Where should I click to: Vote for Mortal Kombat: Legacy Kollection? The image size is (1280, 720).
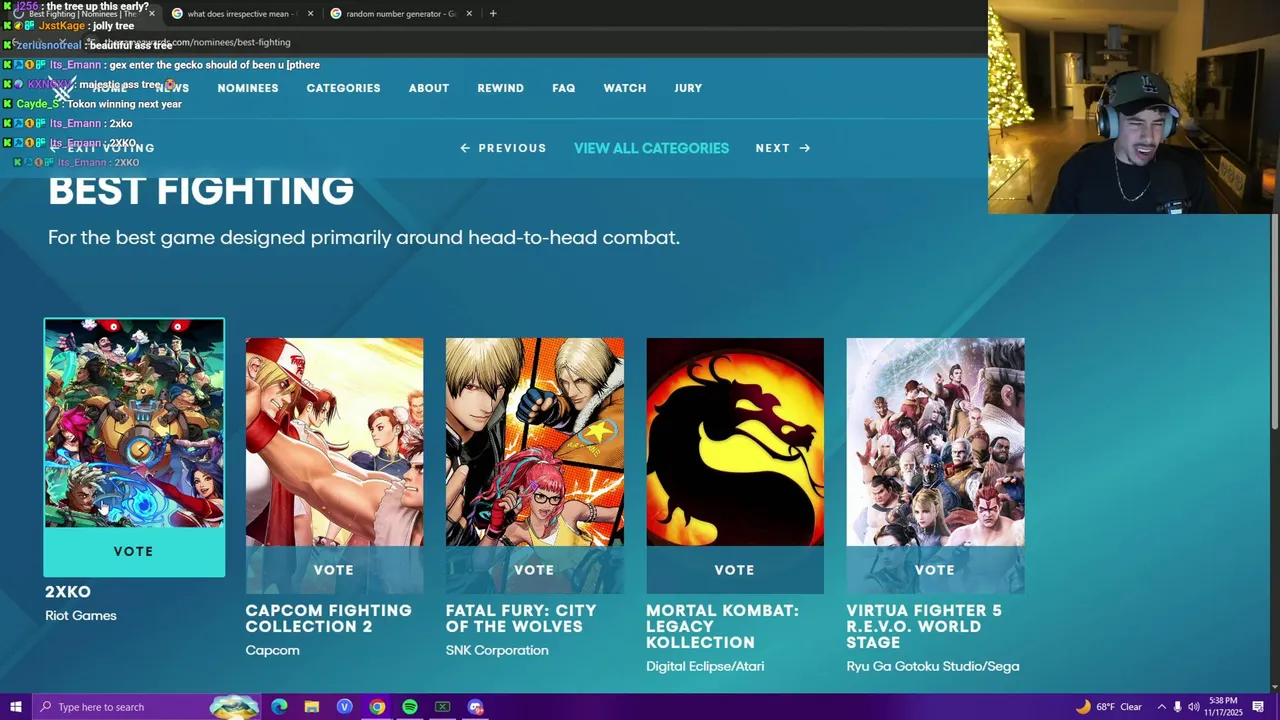[735, 570]
